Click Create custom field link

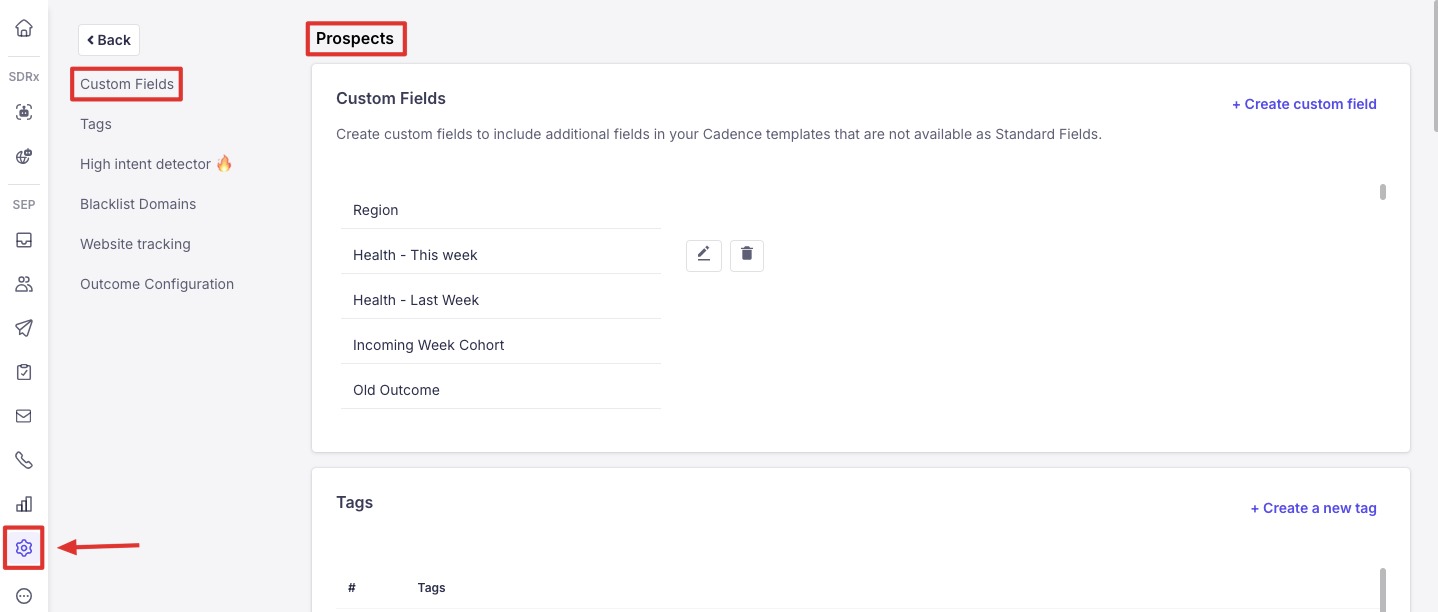click(x=1304, y=104)
